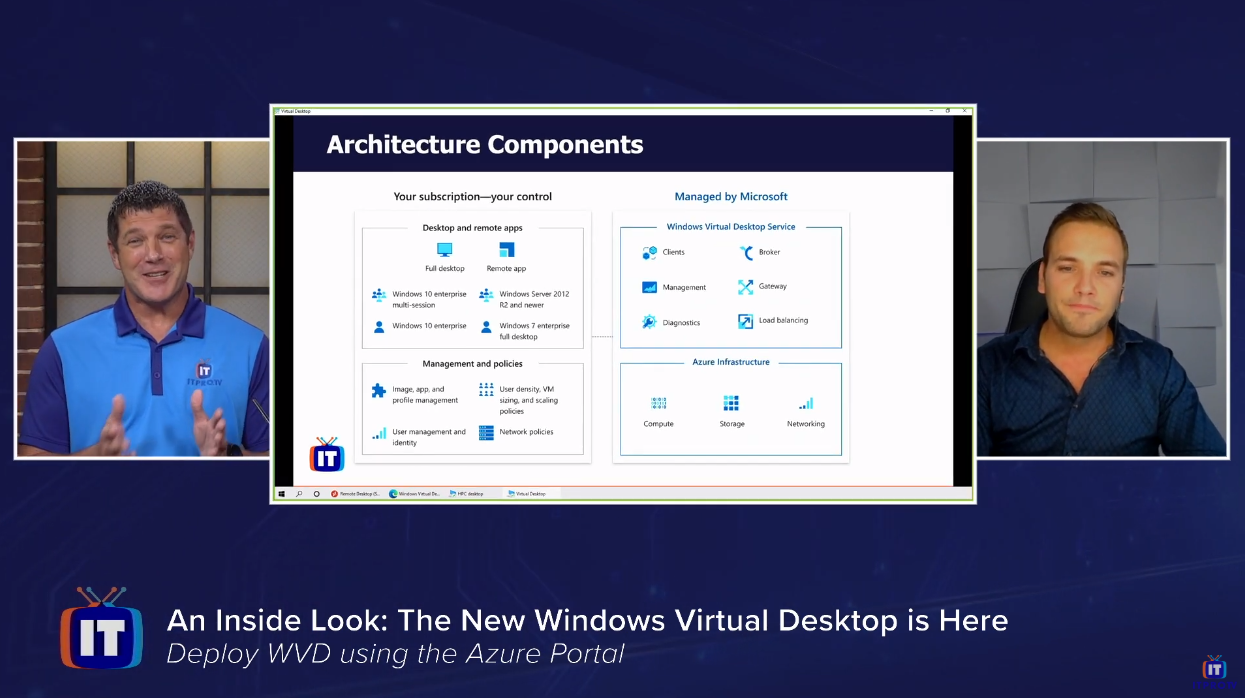The height and width of the screenshot is (698, 1245).
Task: Select the Clients icon under WVD Service
Action: 650,252
